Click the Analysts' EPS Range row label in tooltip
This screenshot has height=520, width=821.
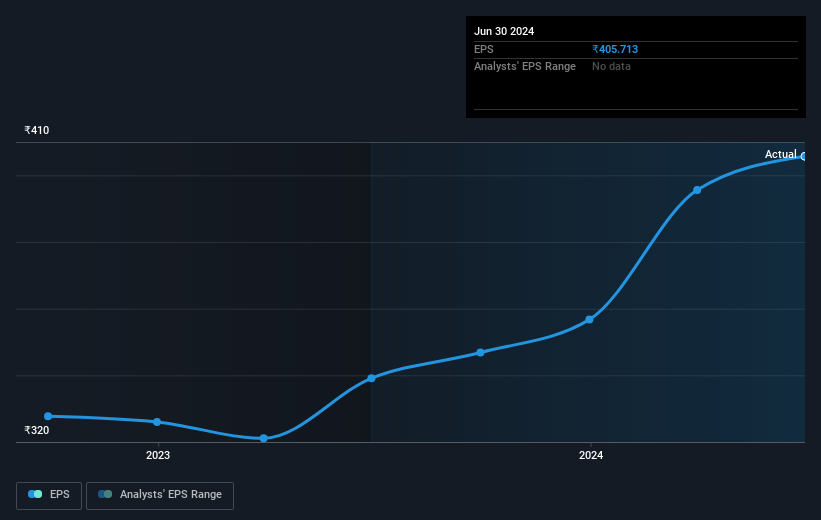coord(525,67)
